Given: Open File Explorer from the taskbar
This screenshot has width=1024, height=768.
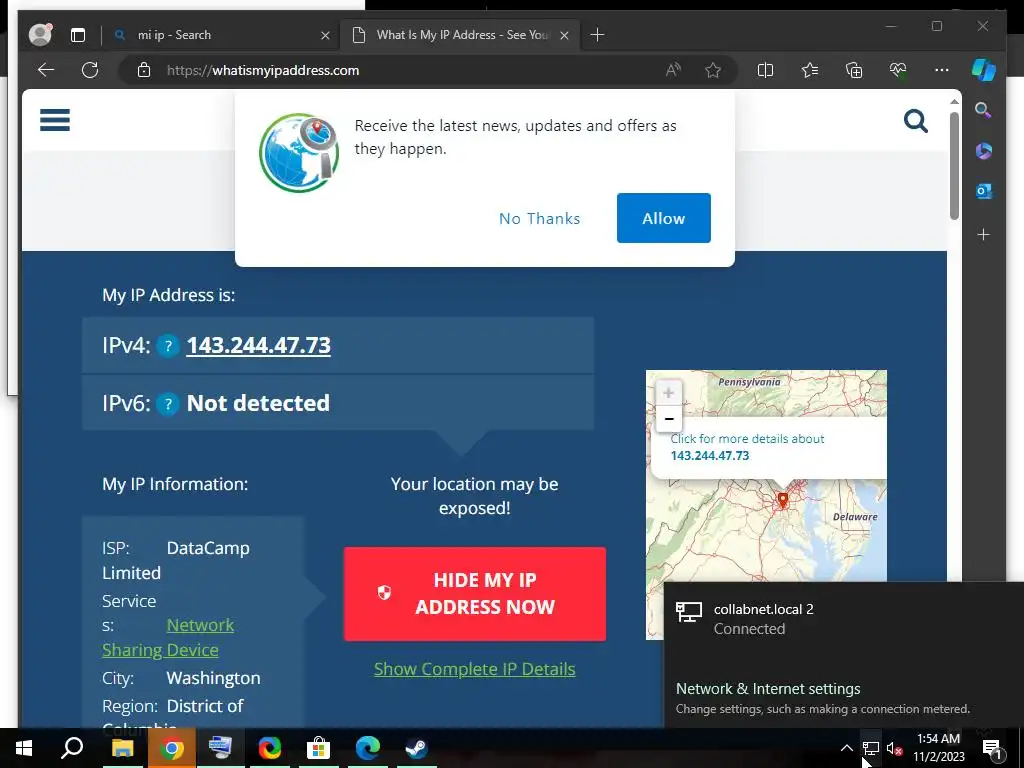Looking at the screenshot, I should tap(123, 748).
